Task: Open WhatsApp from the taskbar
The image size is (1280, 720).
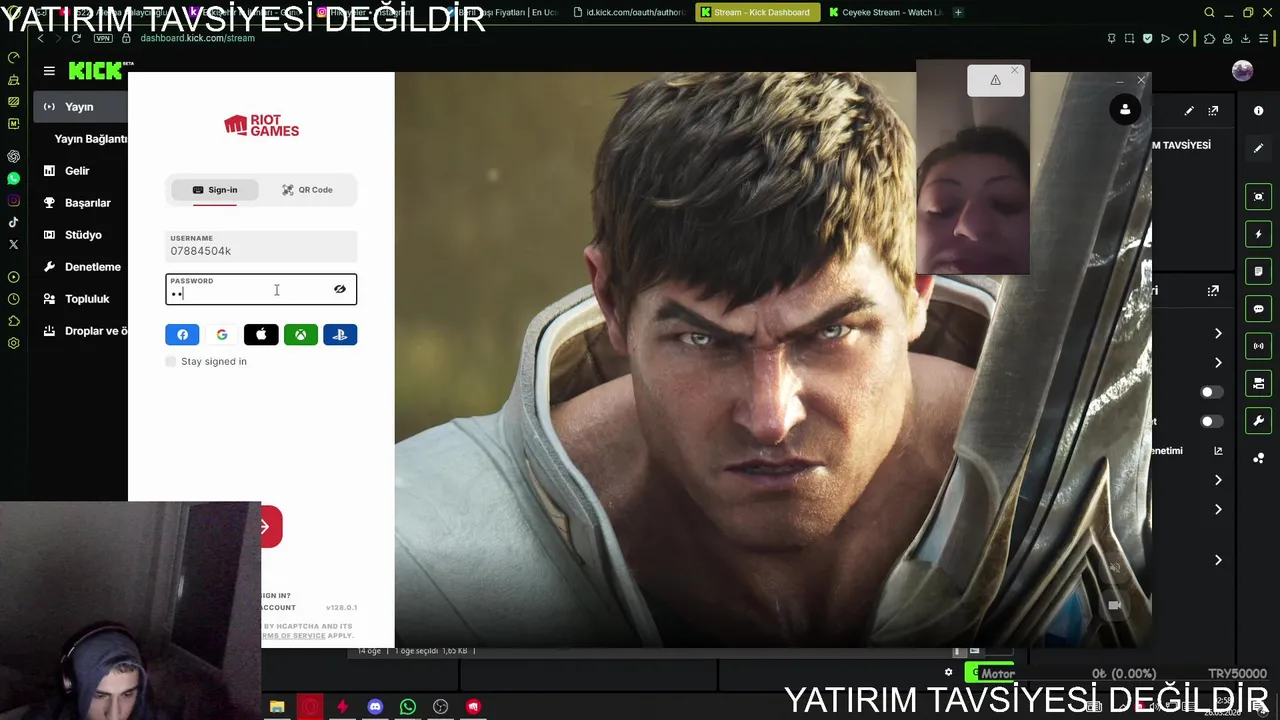Action: [x=408, y=707]
